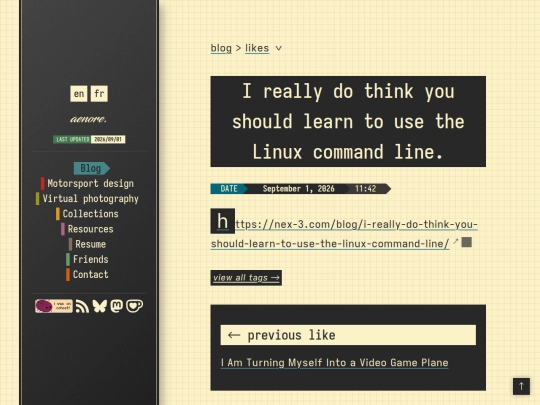Click the article title heading
Viewport: 540px width, 405px height.
point(348,122)
